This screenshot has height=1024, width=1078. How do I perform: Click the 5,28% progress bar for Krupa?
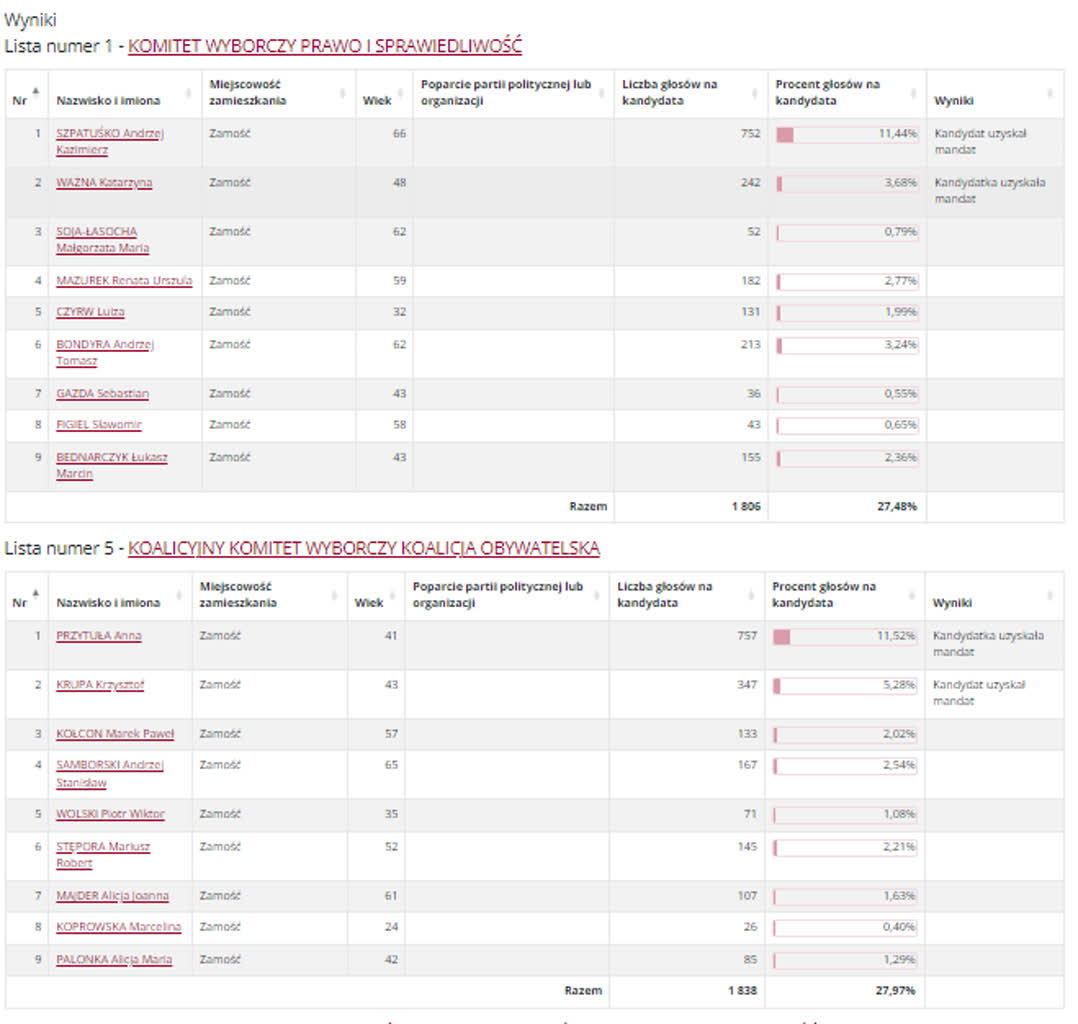[844, 686]
